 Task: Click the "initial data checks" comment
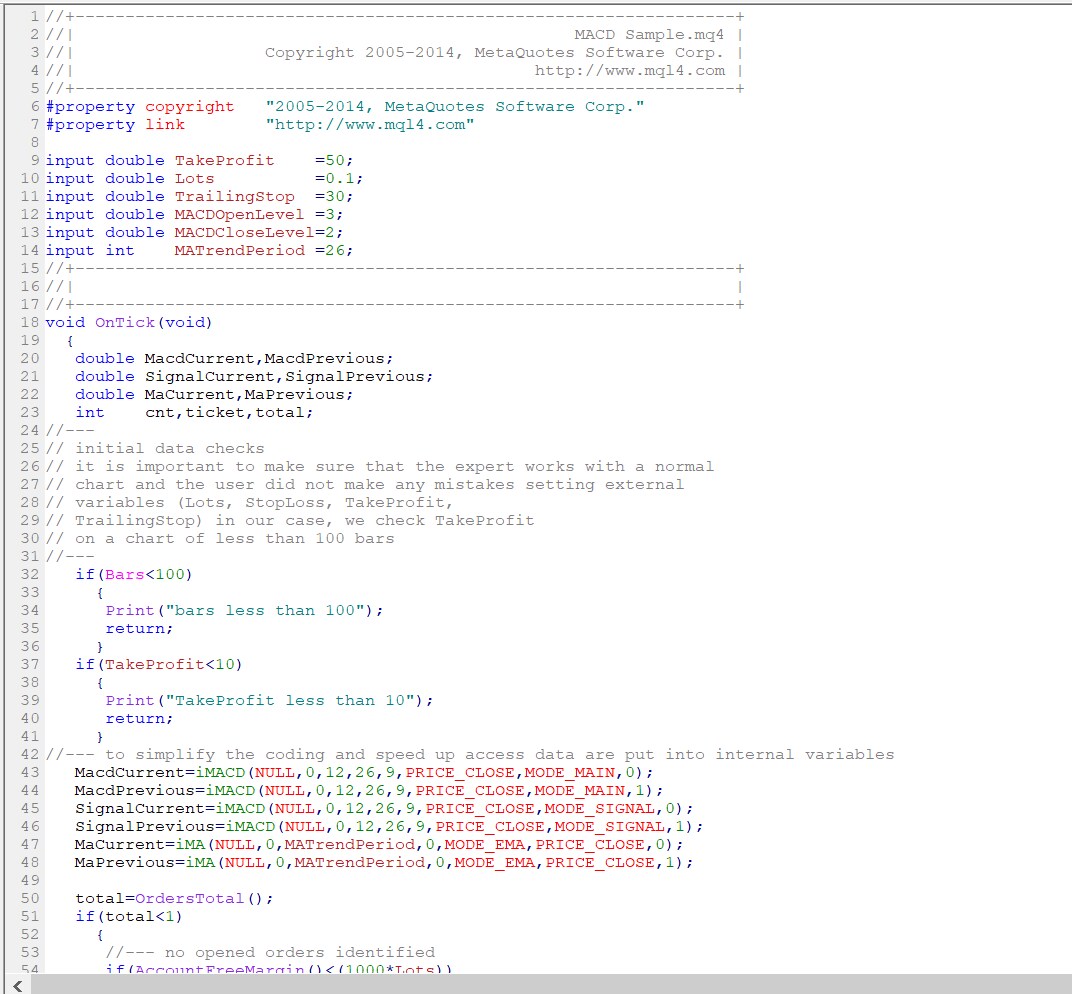(170, 448)
